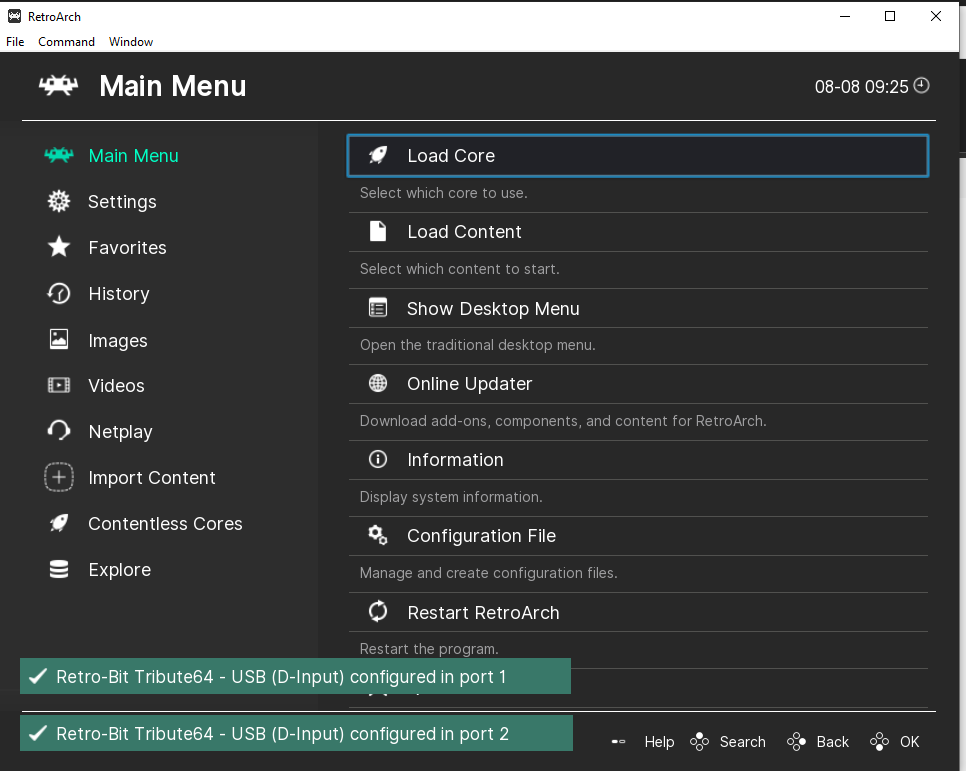Maximize the RetroArch window
The width and height of the screenshot is (966, 771).
(x=890, y=16)
